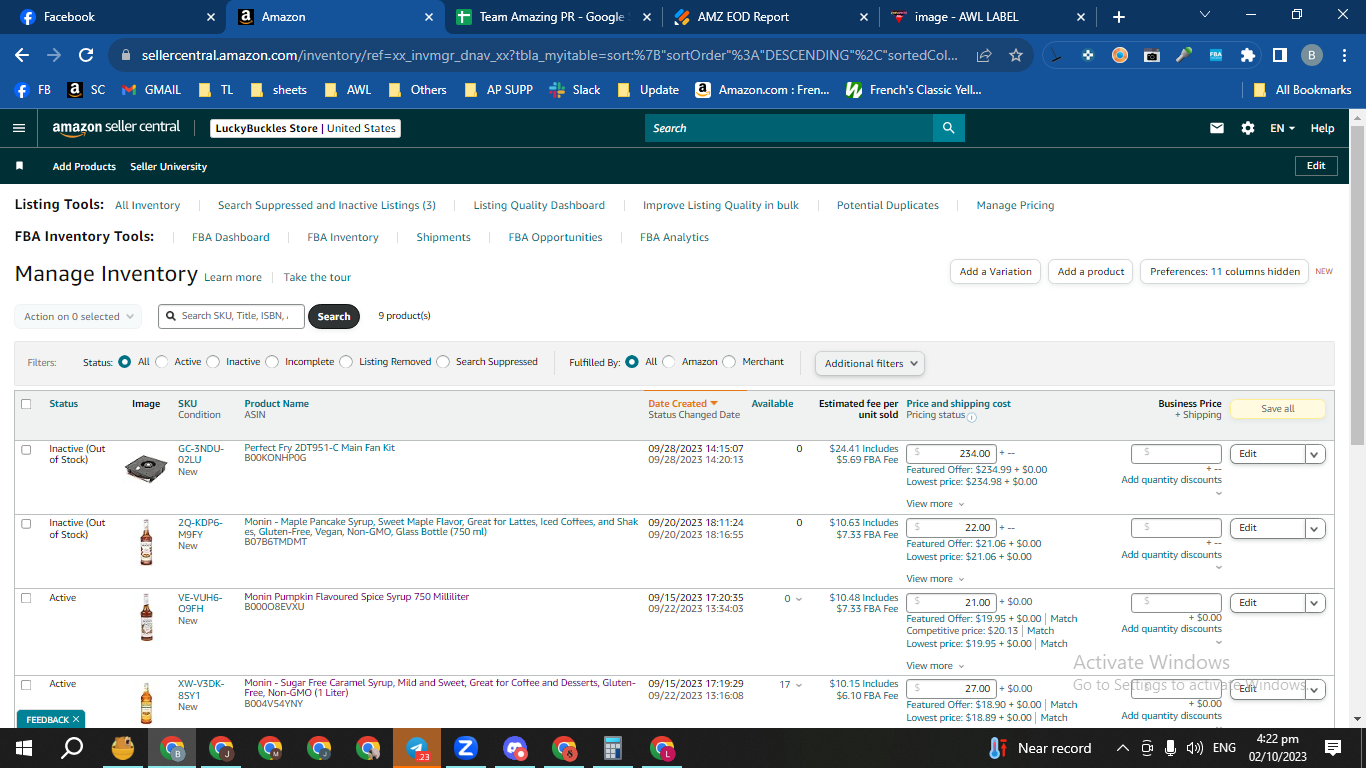Viewport: 1366px width, 768px height.
Task: Select the Inactive status filter
Action: pos(213,362)
